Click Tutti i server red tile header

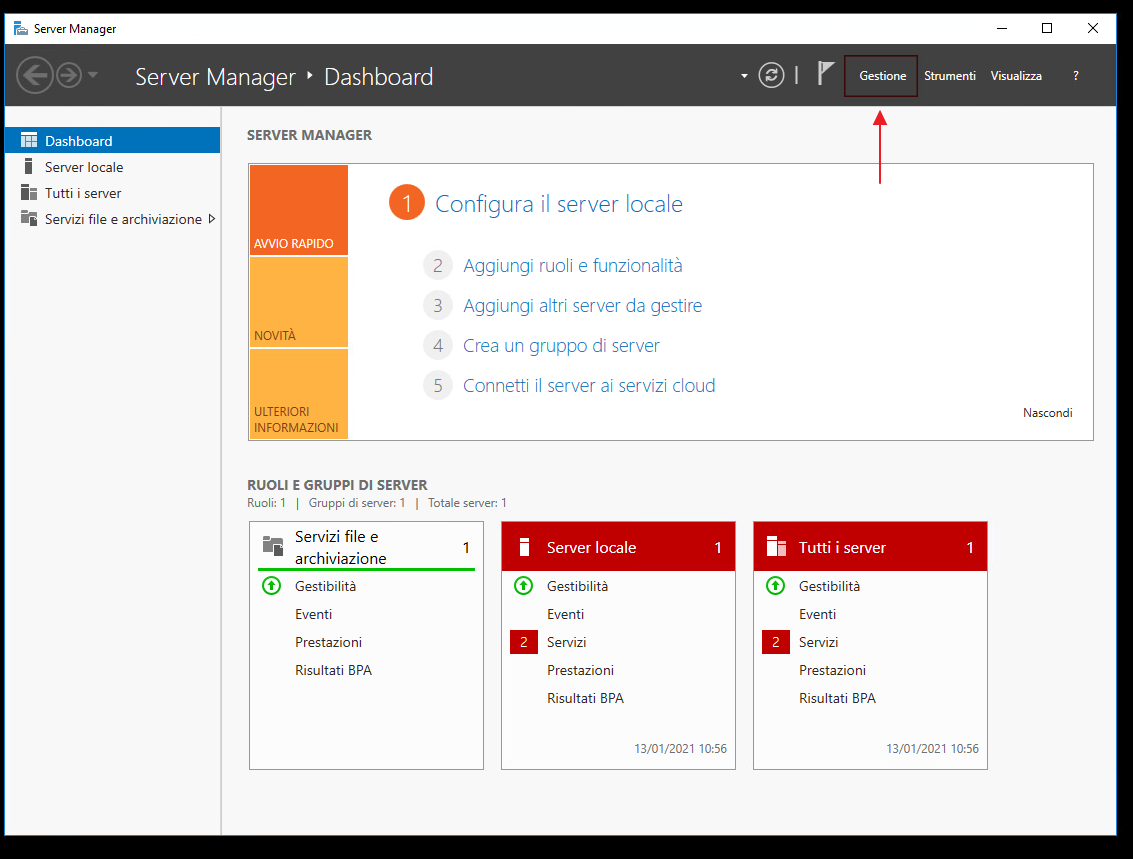(x=870, y=547)
